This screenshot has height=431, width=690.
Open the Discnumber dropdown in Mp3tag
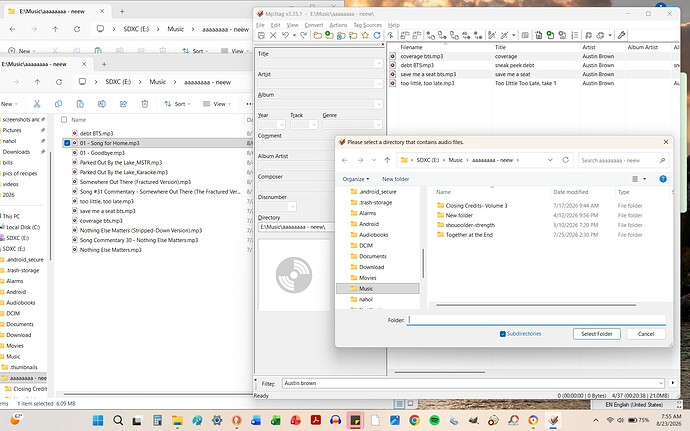(292, 206)
